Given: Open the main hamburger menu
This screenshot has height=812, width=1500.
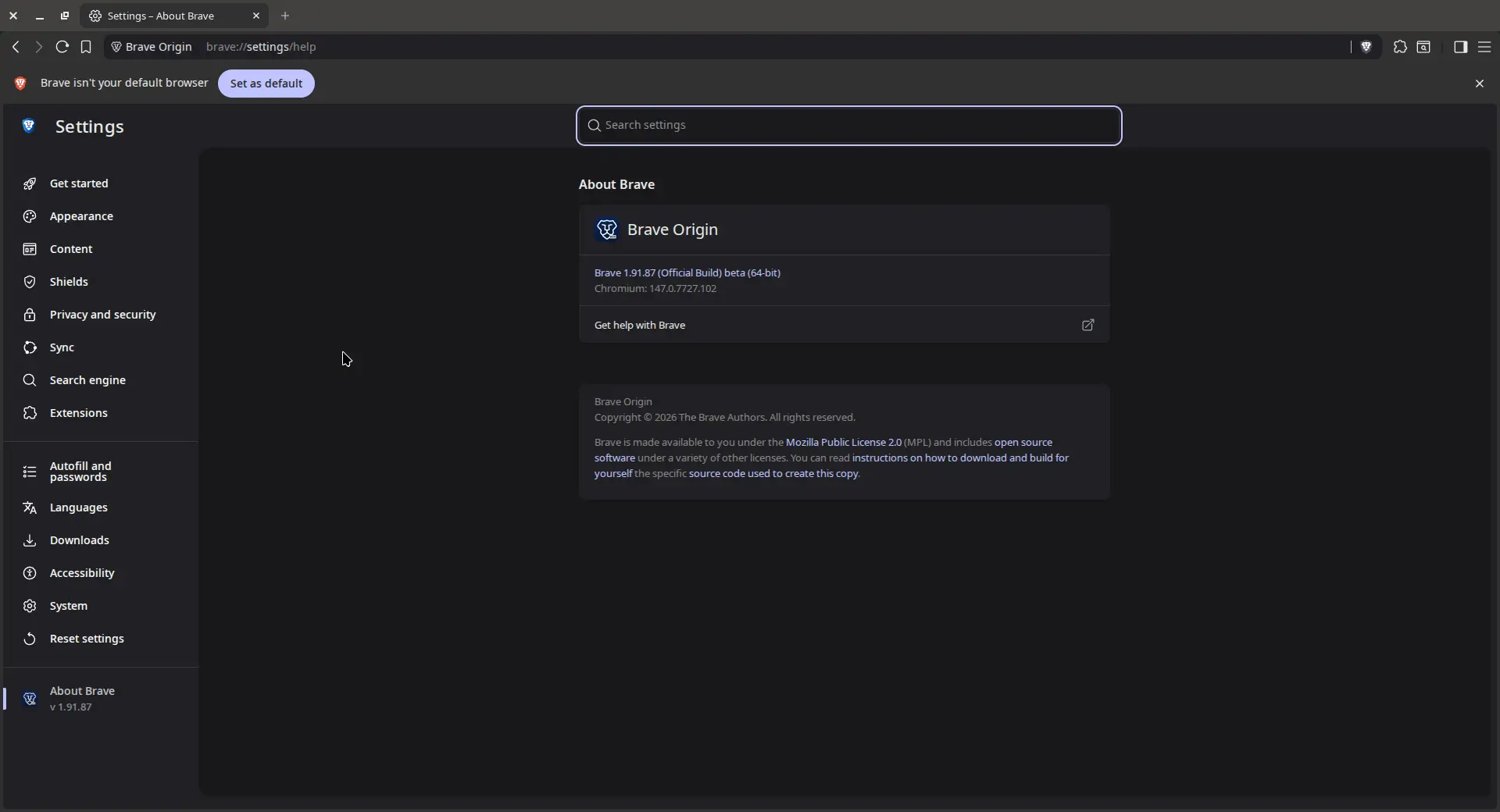Looking at the screenshot, I should 1484,47.
